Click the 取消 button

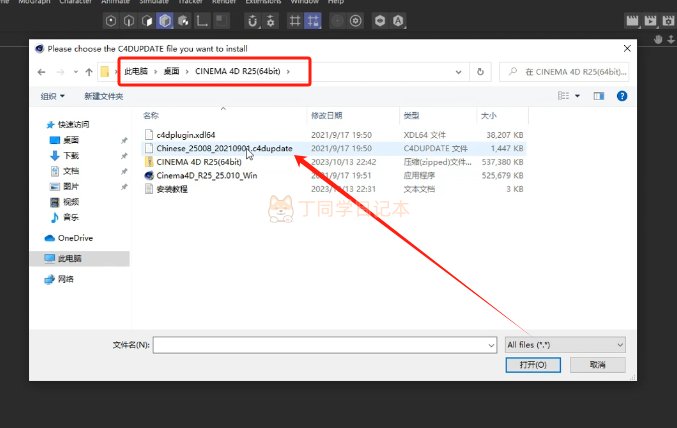(x=598, y=365)
